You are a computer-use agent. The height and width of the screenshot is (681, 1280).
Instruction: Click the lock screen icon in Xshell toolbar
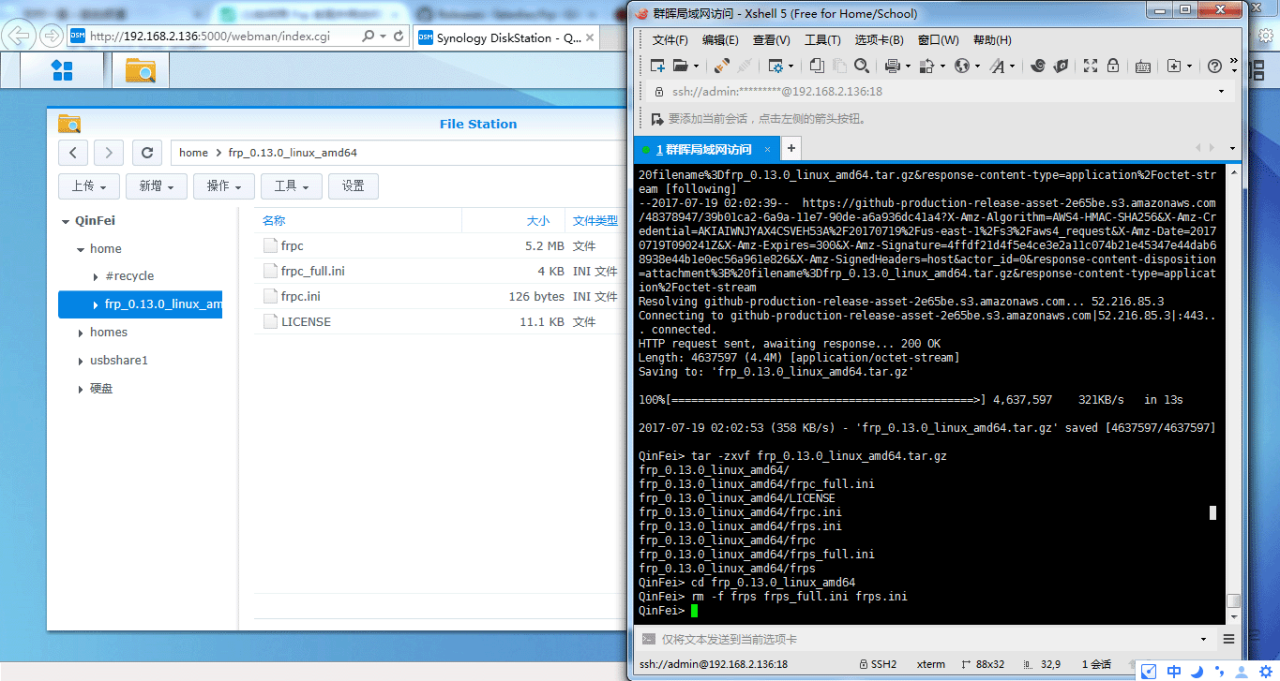[1113, 66]
